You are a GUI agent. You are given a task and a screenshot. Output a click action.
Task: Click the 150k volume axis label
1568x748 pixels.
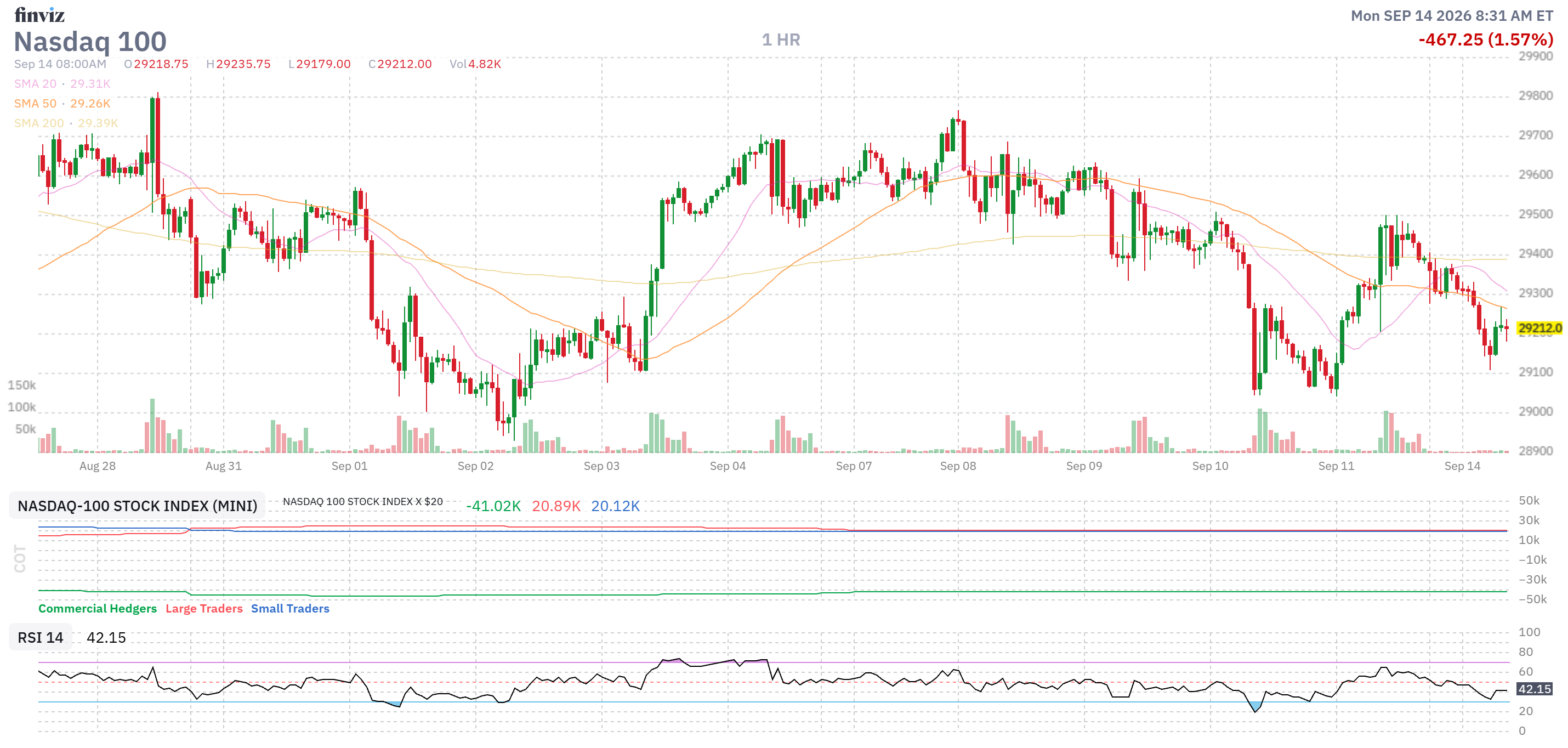coord(22,386)
